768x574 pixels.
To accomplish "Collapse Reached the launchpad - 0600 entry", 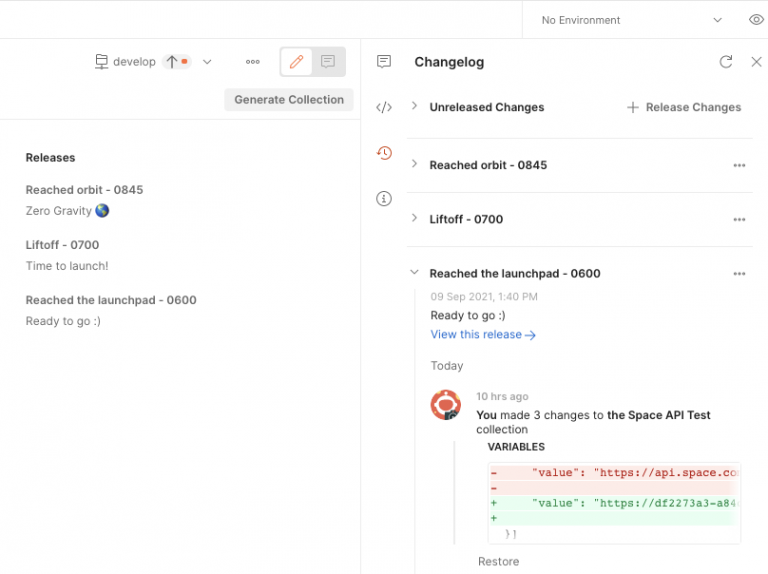I will 414,272.
